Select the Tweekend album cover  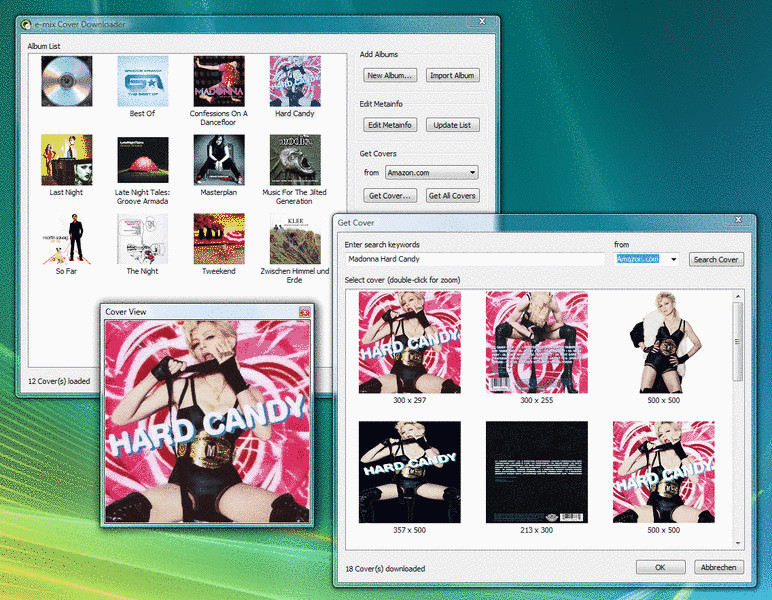click(219, 239)
